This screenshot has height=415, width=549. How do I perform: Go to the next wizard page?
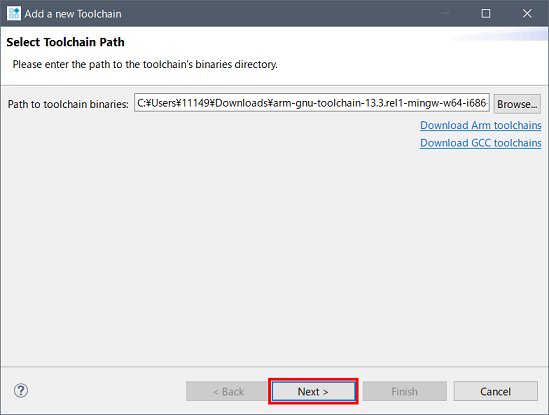click(x=313, y=391)
